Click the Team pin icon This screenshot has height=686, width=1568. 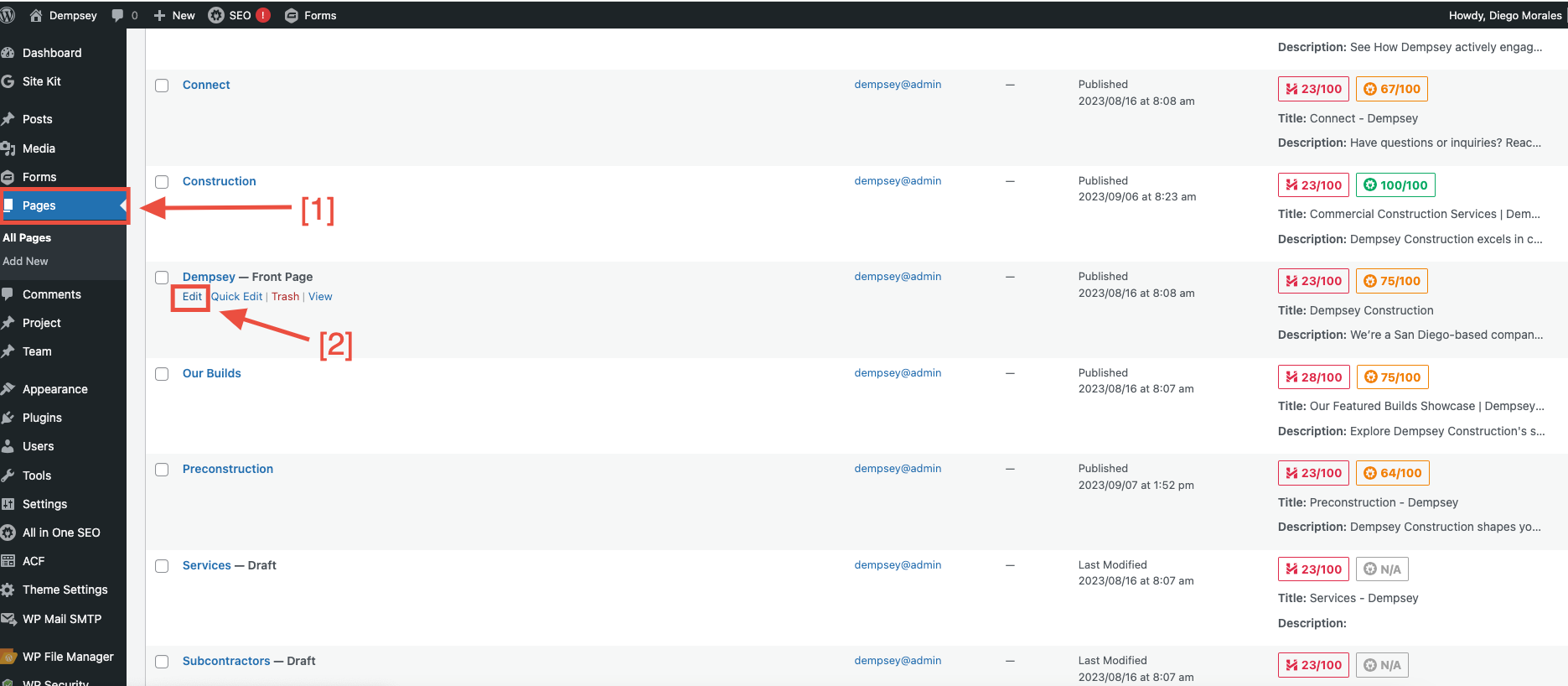pos(8,351)
